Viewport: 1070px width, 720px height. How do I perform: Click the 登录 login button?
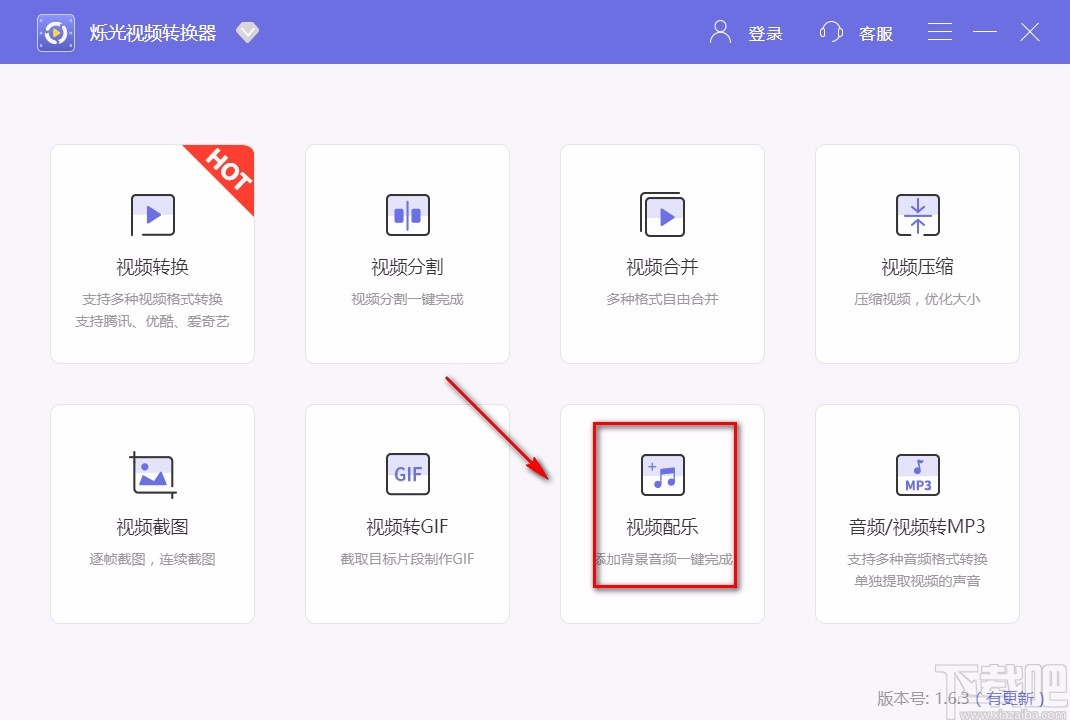click(x=766, y=33)
